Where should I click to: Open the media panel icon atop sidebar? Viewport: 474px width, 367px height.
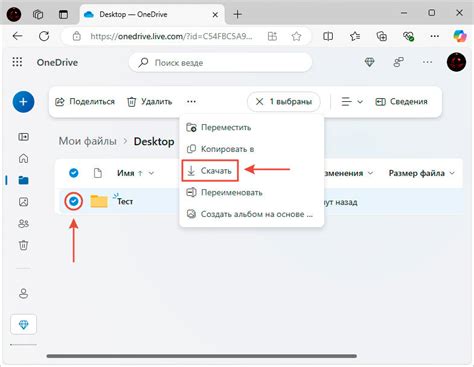pos(23,137)
